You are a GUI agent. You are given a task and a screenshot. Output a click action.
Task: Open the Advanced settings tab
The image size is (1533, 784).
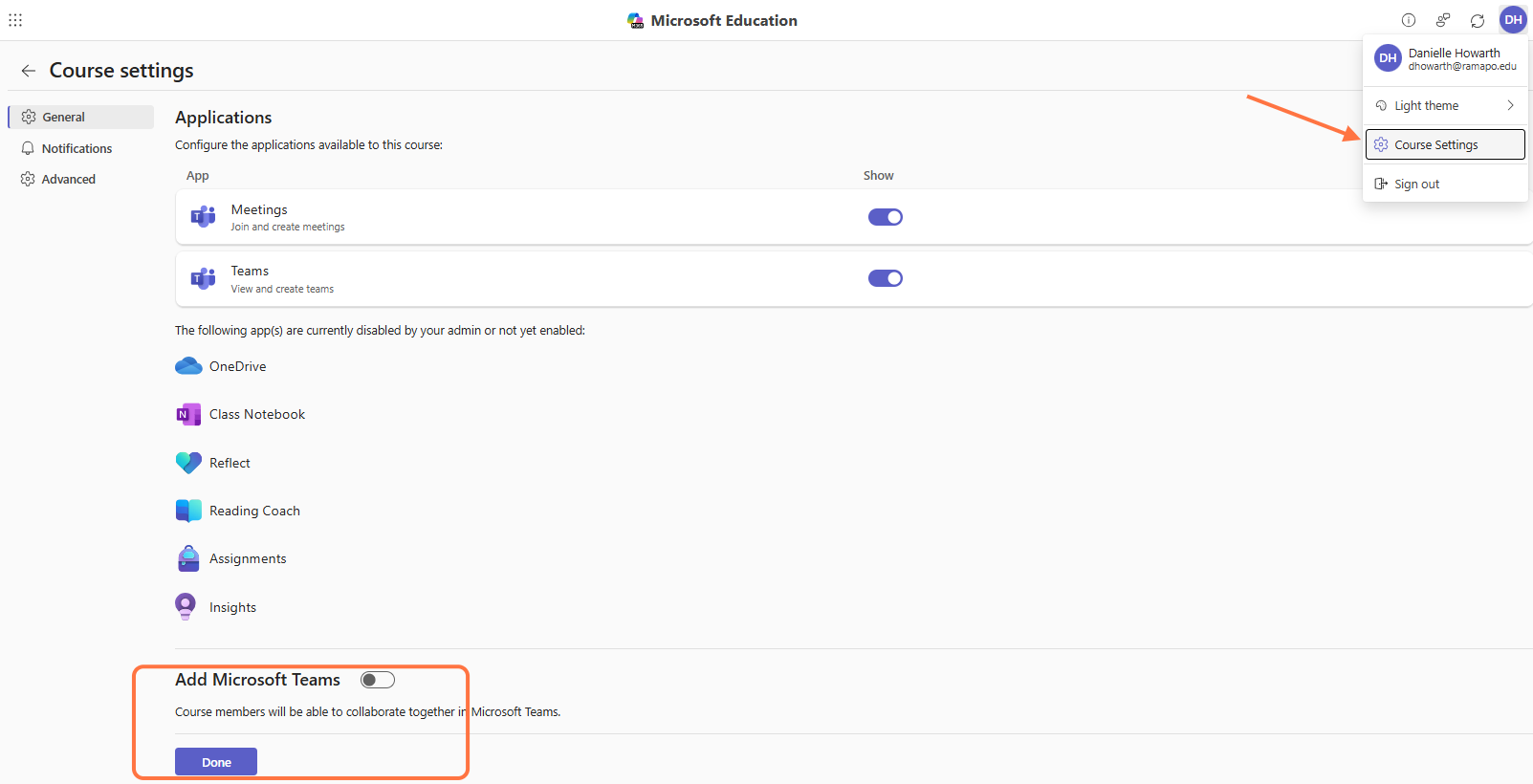pos(81,179)
